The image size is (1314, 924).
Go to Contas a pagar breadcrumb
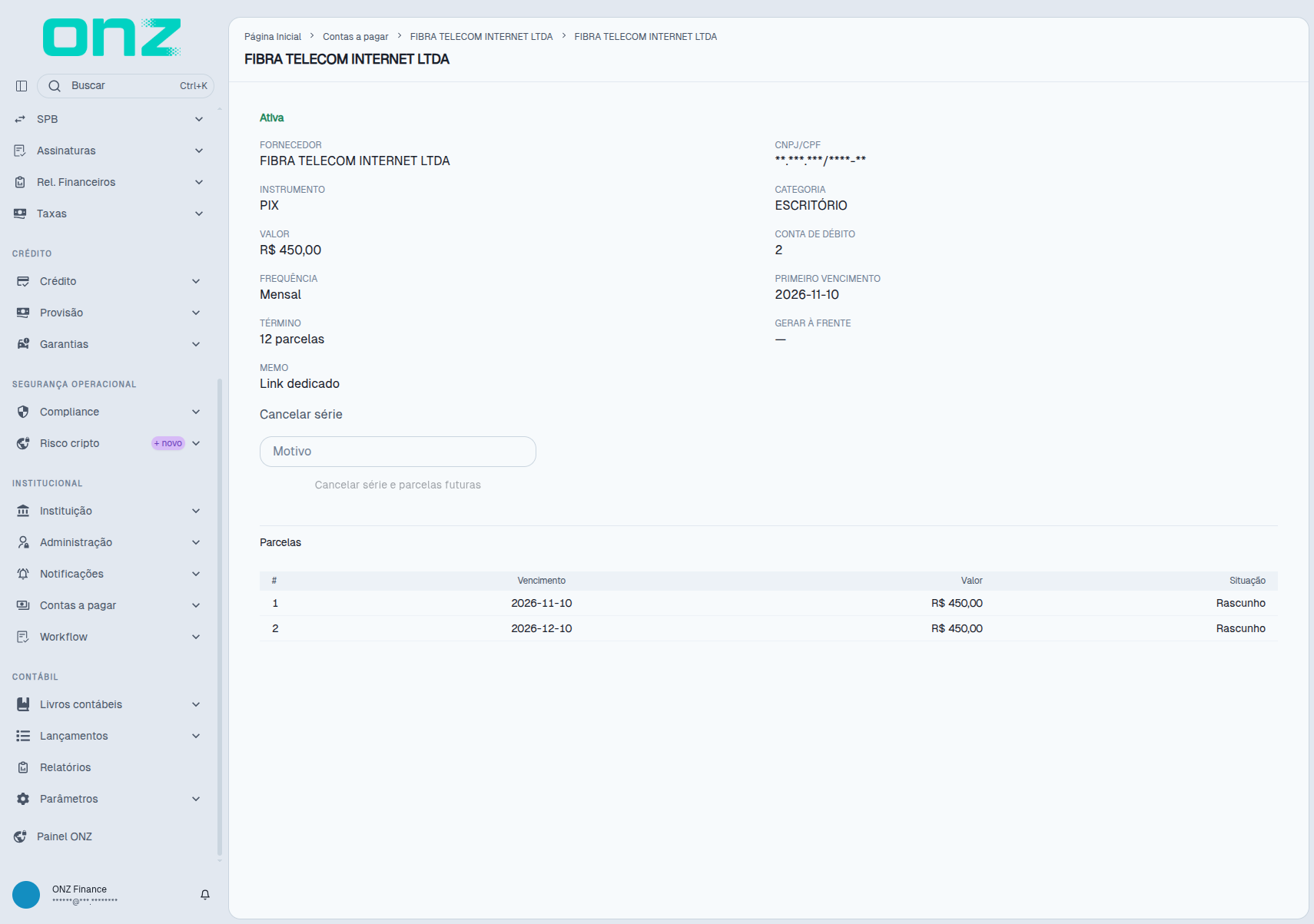pyautogui.click(x=356, y=37)
